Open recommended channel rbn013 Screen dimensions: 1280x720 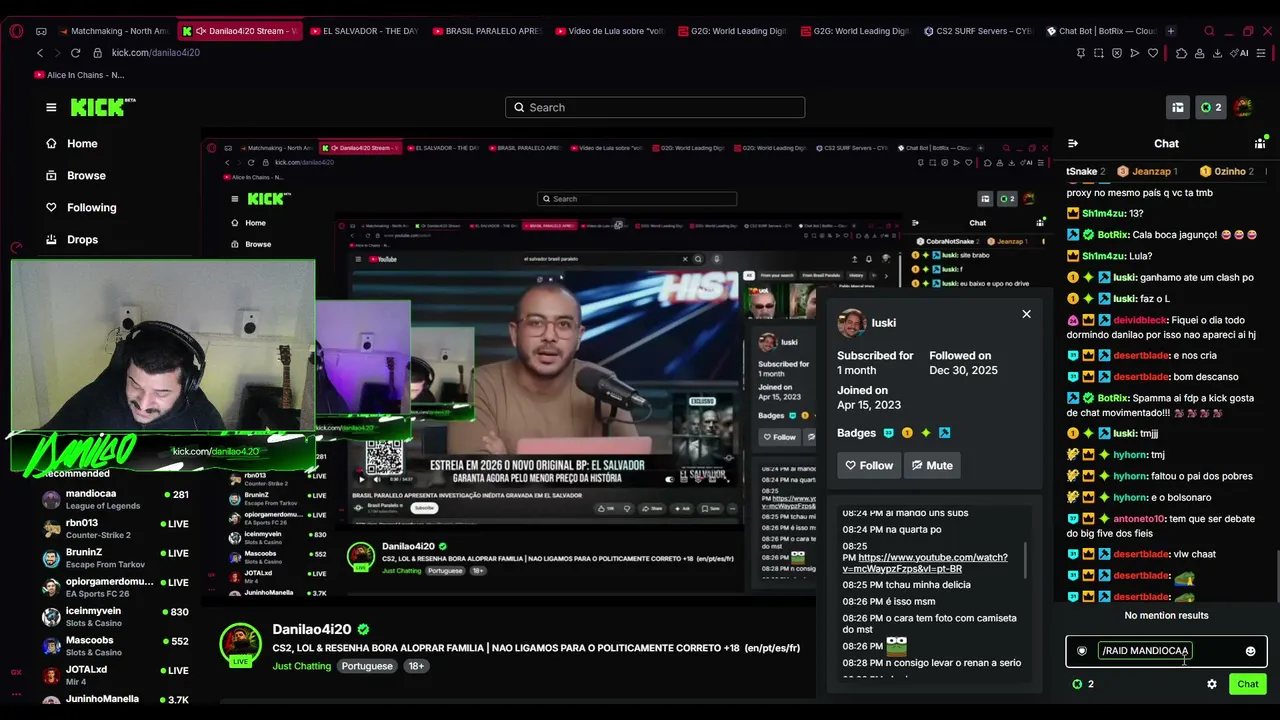tap(116, 528)
